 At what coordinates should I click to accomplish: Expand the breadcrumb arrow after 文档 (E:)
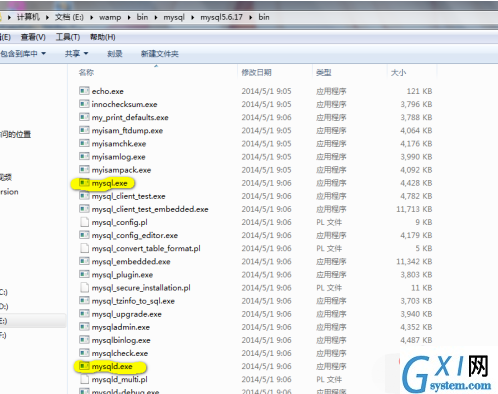point(91,17)
